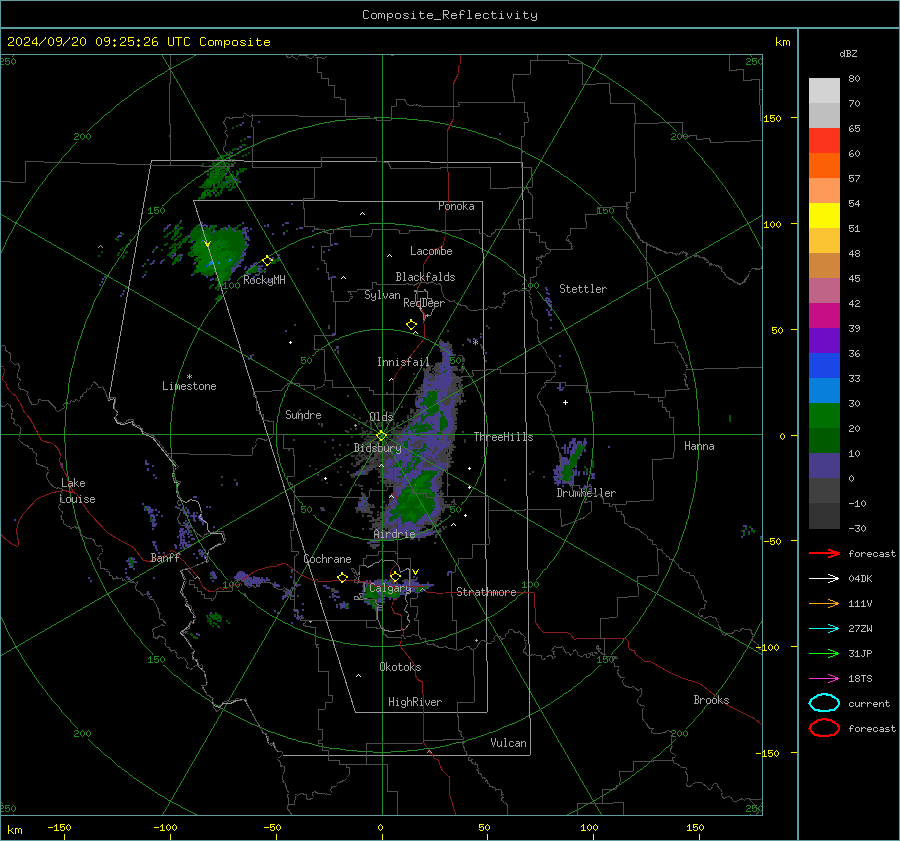Select the green 30 dBZ color swatch
900x841 pixels.
824,416
